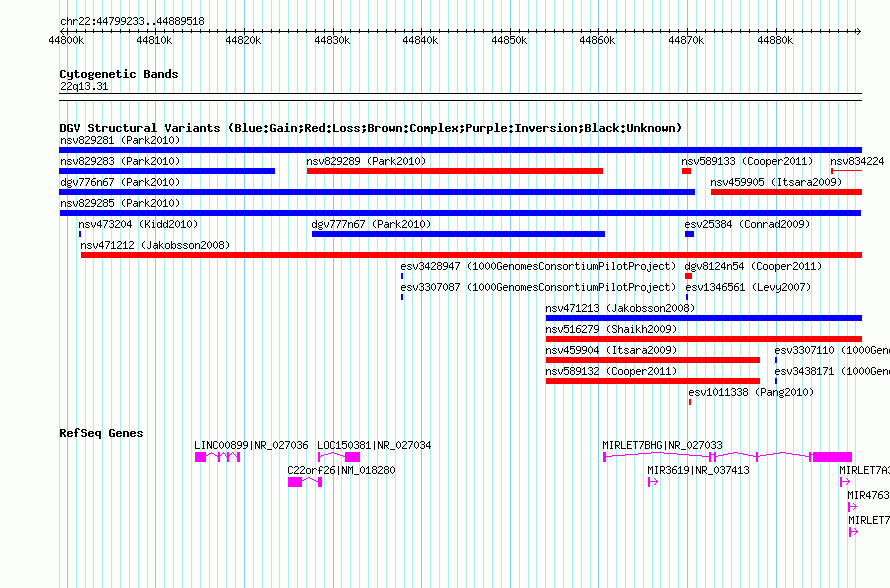890x588 pixels.
Task: Select the nsv516279 (Shaikh2009) red bar
Action: [704, 339]
